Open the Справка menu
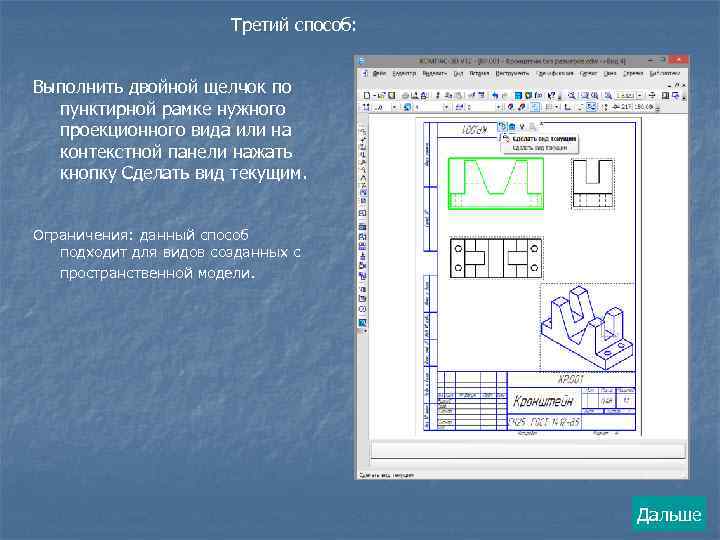 [633, 73]
